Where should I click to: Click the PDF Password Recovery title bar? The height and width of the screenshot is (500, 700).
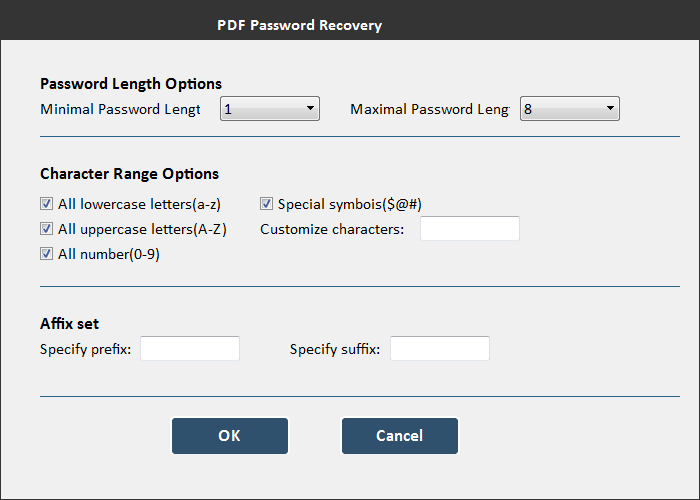tap(350, 20)
